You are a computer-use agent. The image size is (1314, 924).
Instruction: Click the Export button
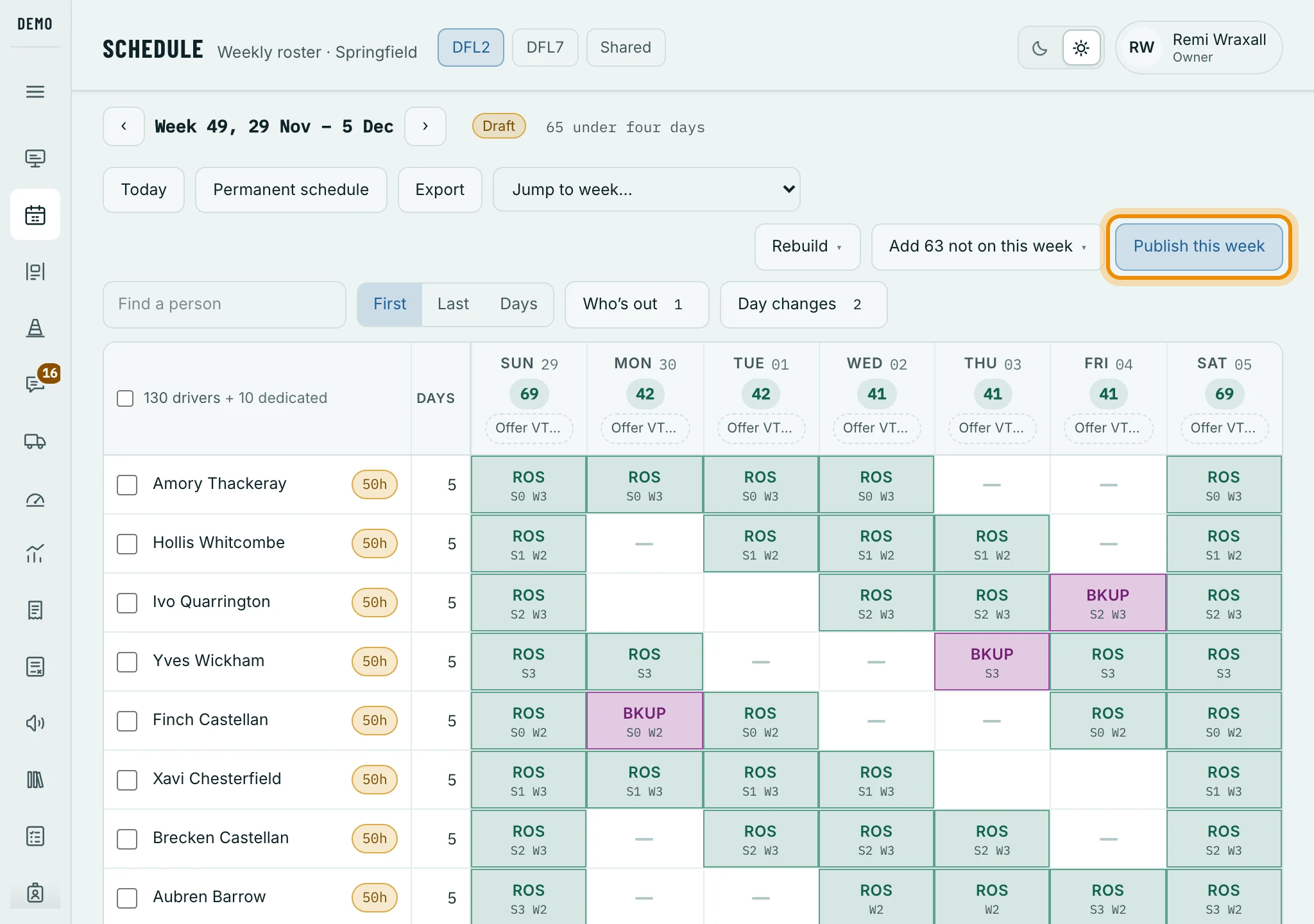(x=439, y=189)
